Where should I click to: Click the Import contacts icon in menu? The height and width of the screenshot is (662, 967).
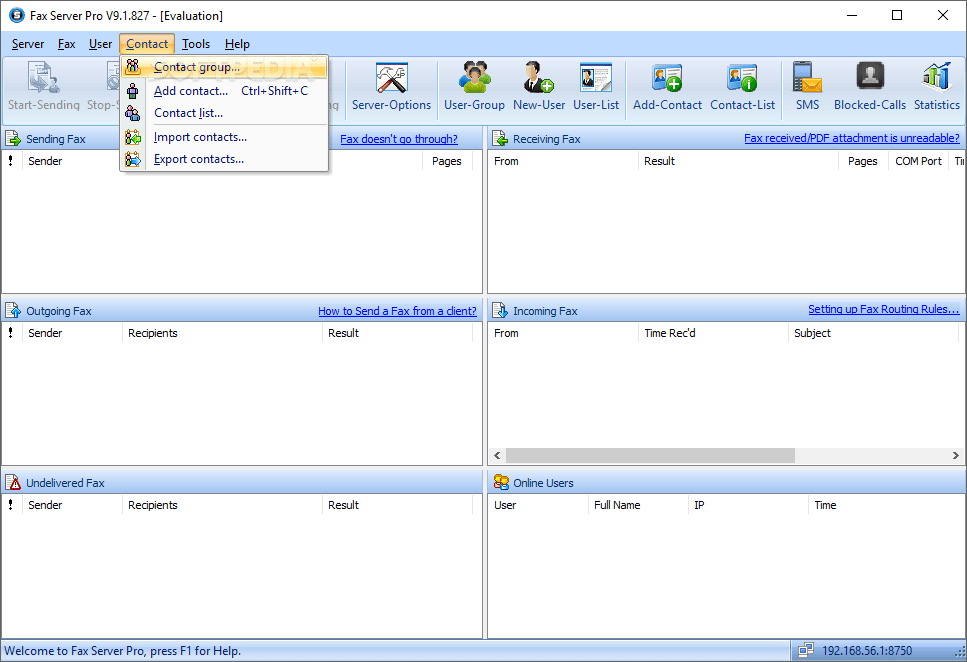(133, 137)
